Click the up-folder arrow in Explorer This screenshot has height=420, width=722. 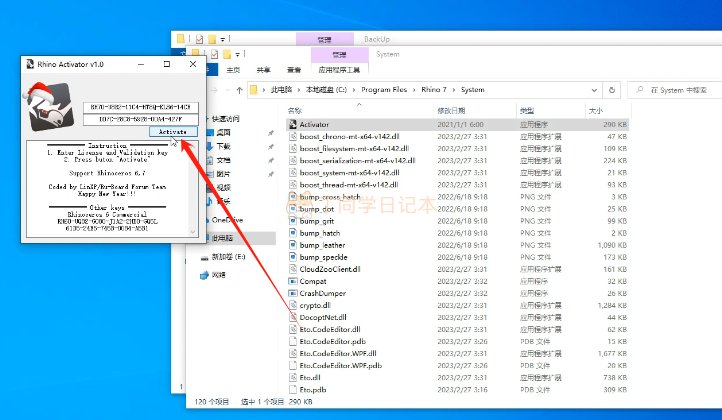coord(240,90)
